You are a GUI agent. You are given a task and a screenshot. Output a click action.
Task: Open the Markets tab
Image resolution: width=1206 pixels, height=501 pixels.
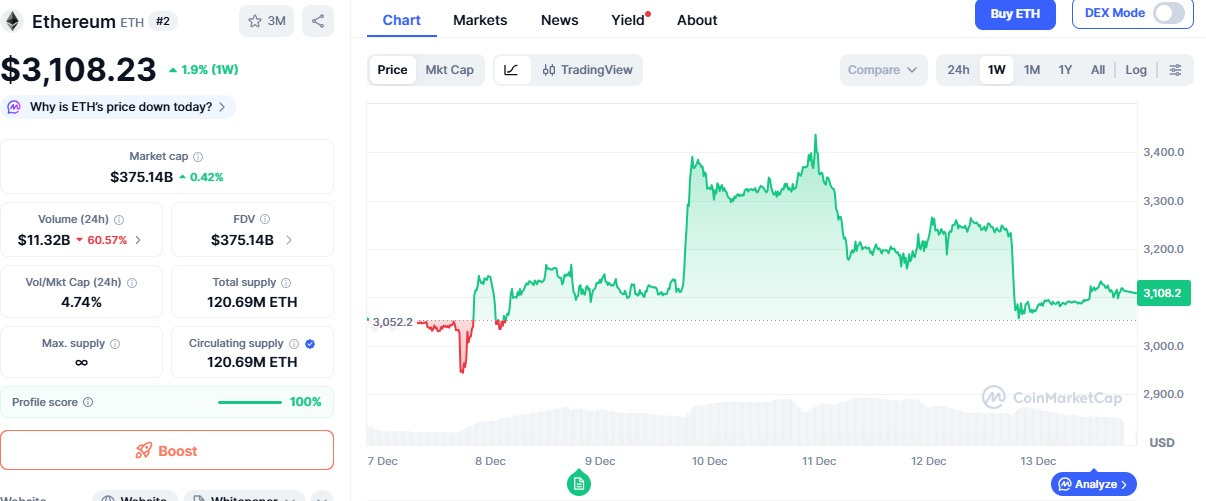point(480,20)
